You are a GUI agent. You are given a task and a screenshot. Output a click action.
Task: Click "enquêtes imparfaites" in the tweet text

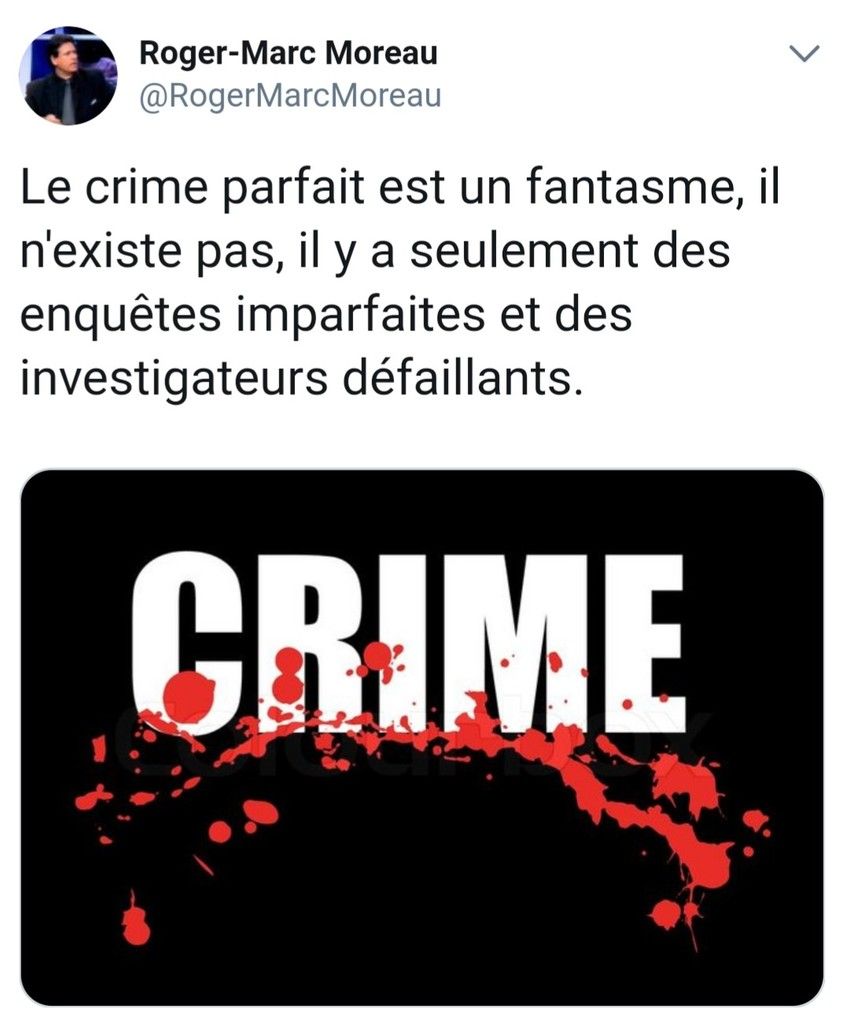(252, 315)
